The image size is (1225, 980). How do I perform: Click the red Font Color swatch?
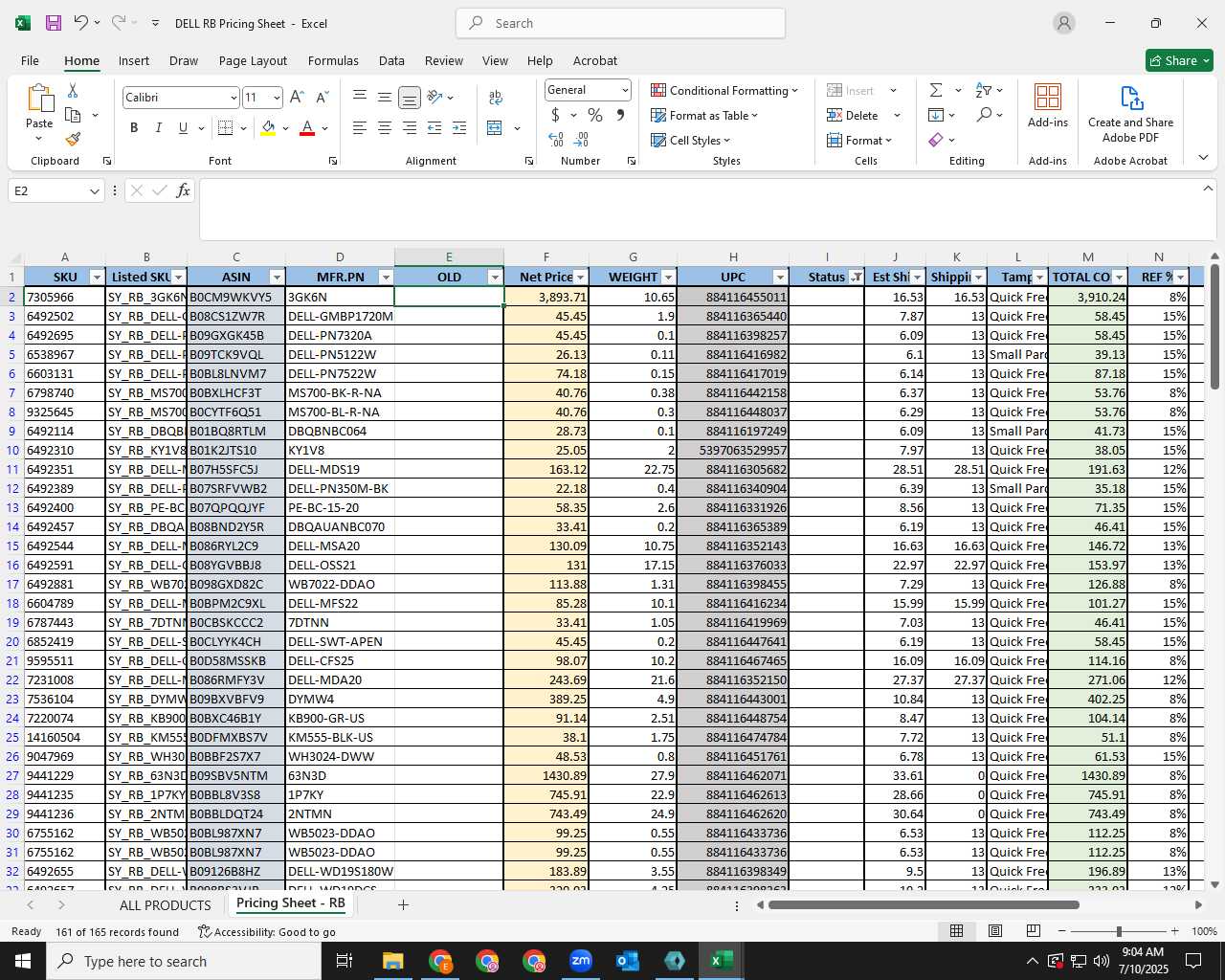307,127
